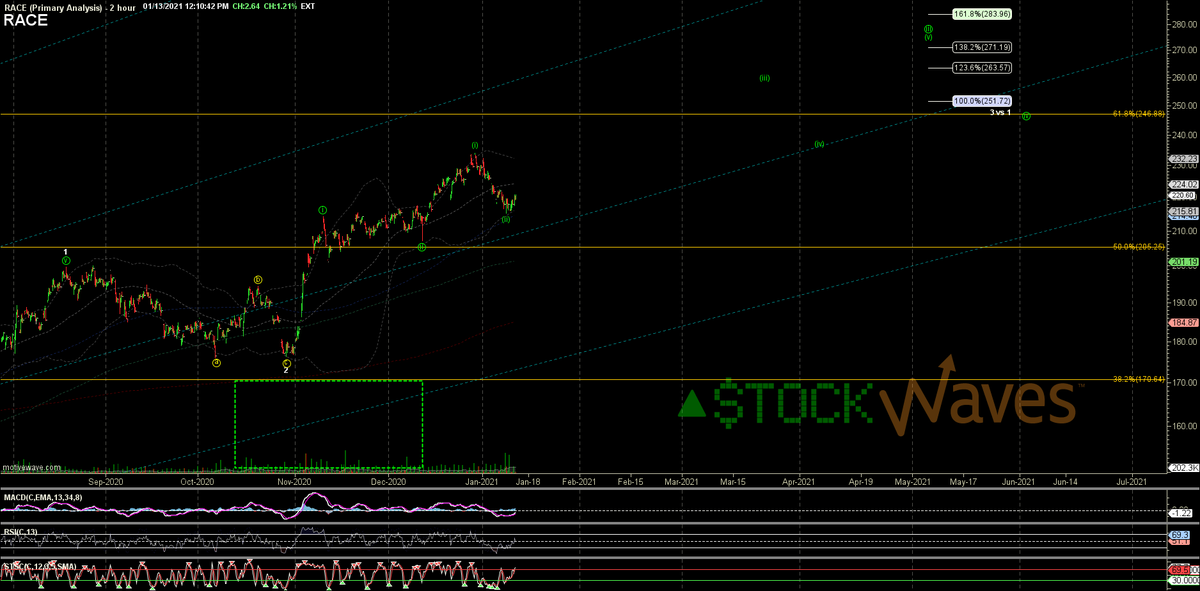Click the May-2021 date axis label

click(x=913, y=481)
